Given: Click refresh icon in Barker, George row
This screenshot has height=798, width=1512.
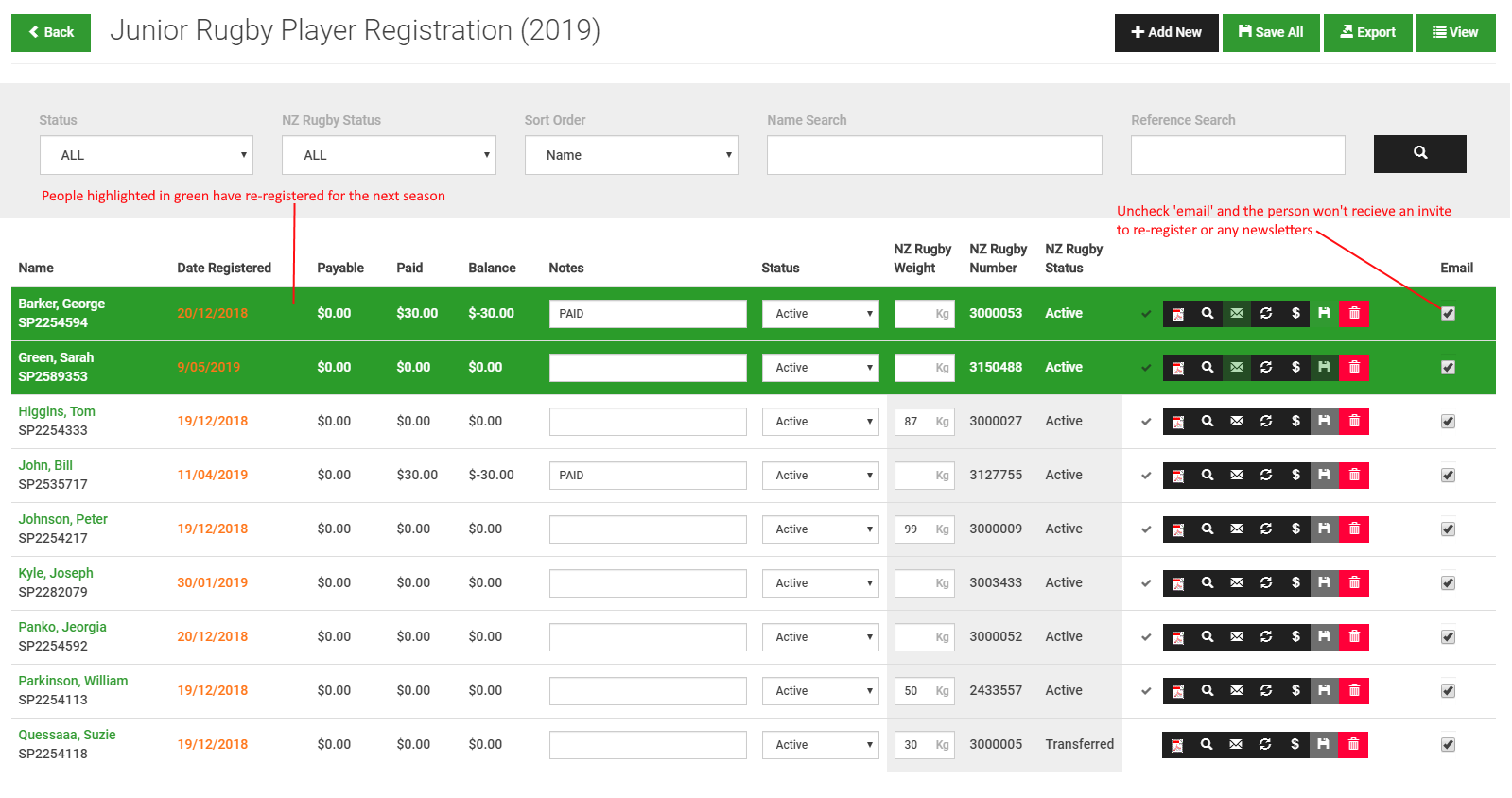Looking at the screenshot, I should pyautogui.click(x=1266, y=314).
